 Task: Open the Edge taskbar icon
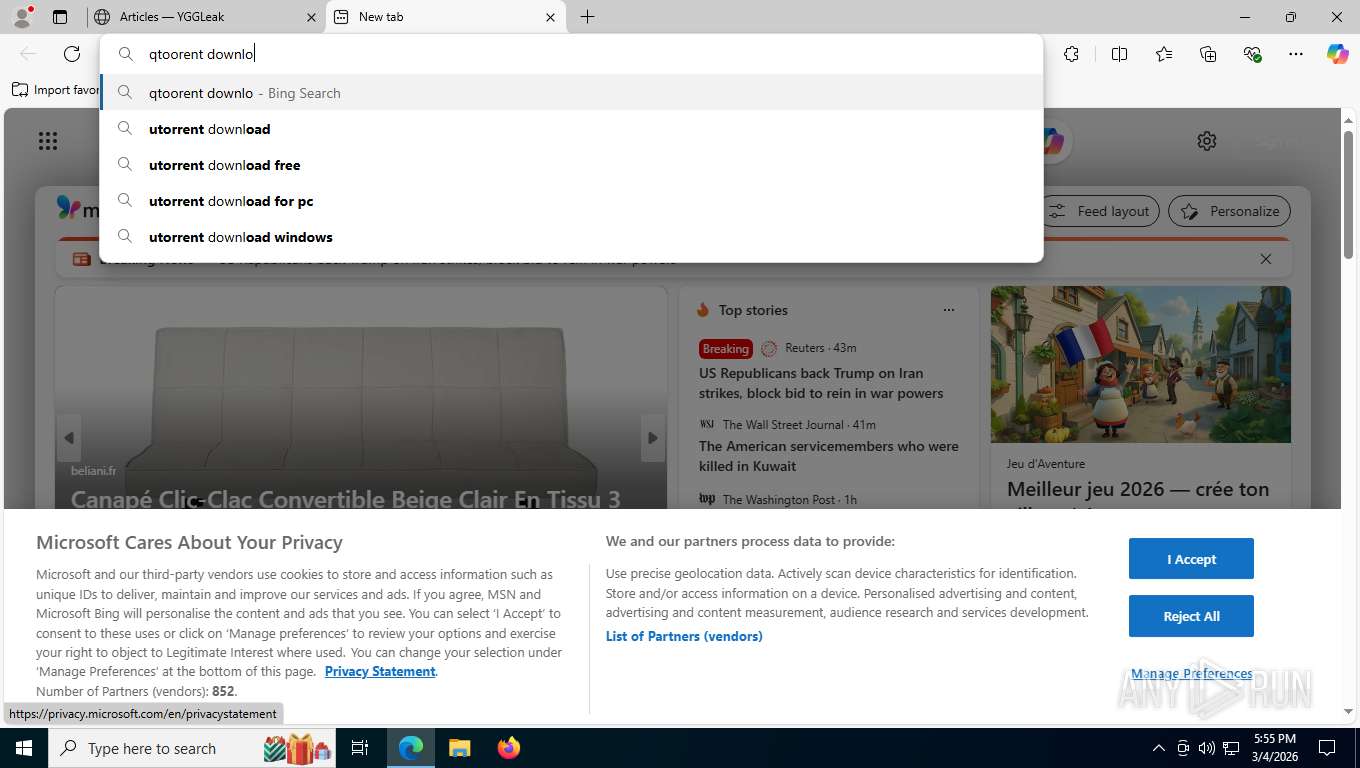pyautogui.click(x=411, y=748)
